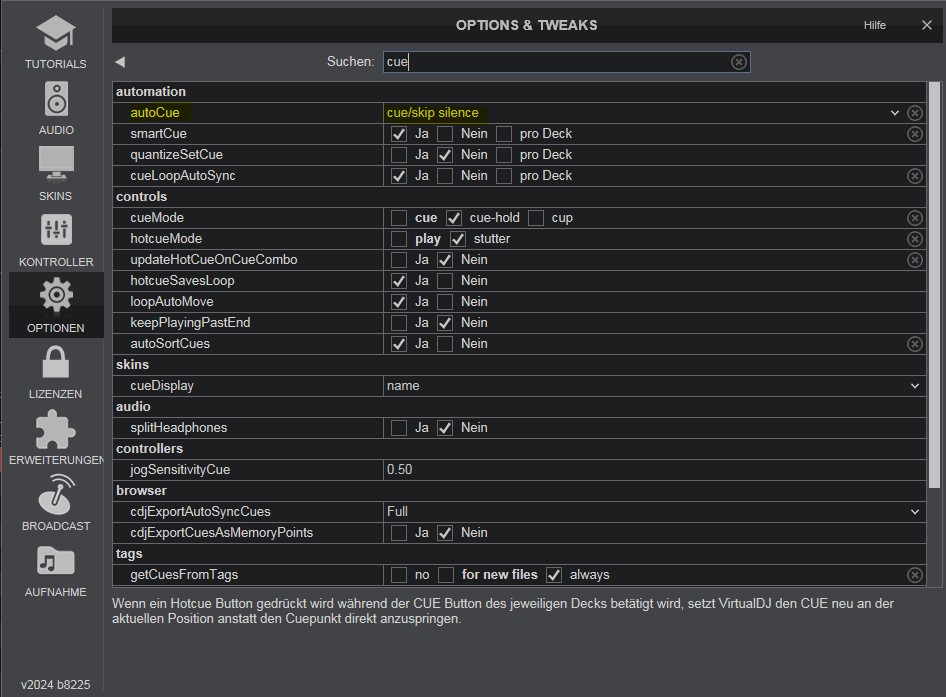Open the Hilfe link
The height and width of the screenshot is (697, 946).
pyautogui.click(x=874, y=25)
